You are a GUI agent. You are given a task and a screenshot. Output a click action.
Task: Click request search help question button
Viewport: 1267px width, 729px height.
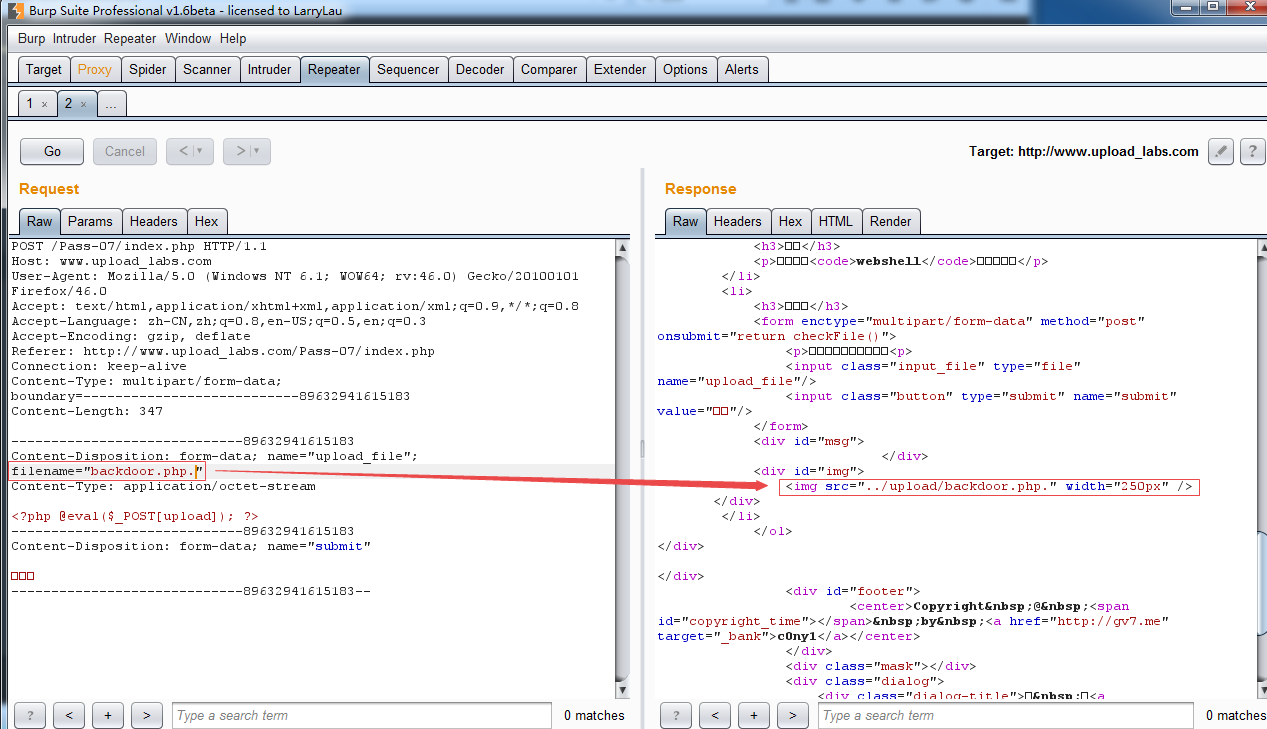pos(30,715)
